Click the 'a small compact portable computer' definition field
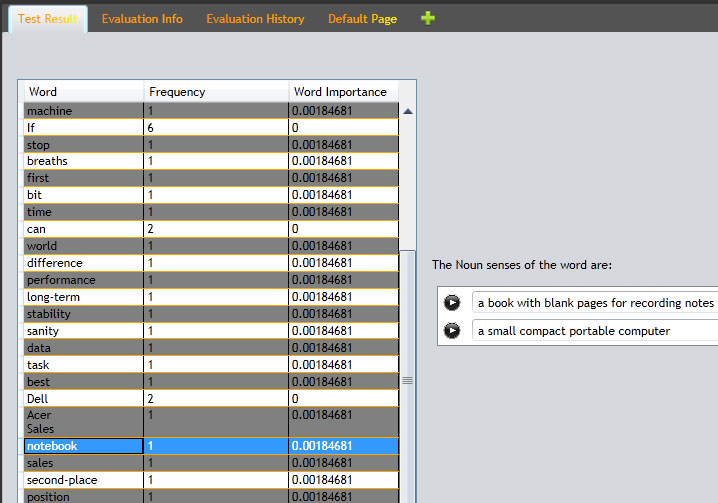The height and width of the screenshot is (503, 718). coord(594,331)
